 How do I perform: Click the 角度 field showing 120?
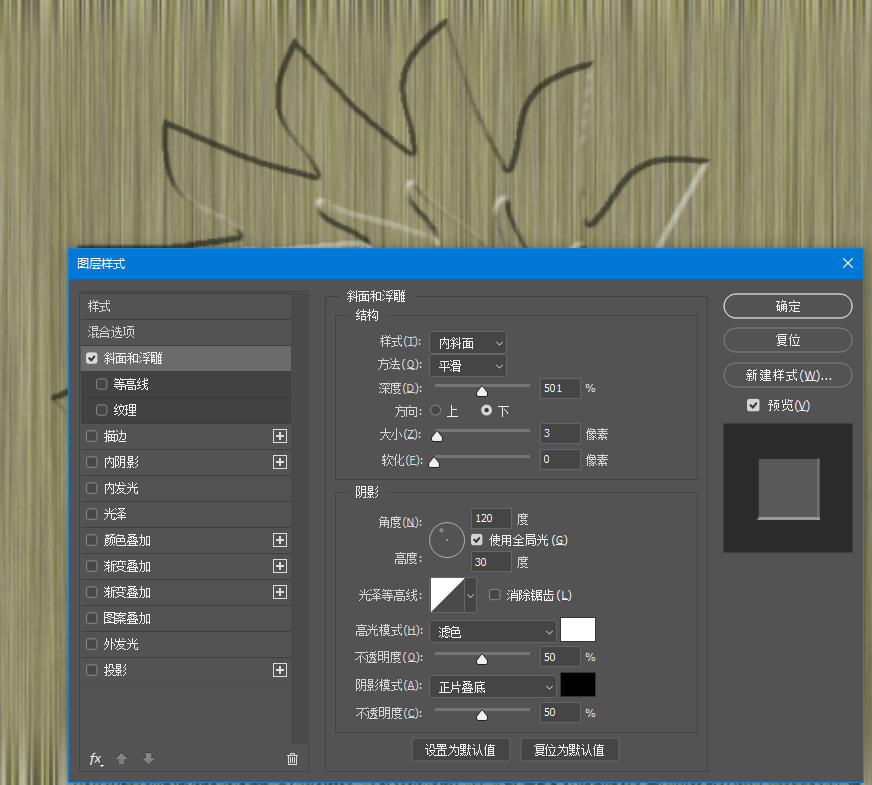click(491, 518)
